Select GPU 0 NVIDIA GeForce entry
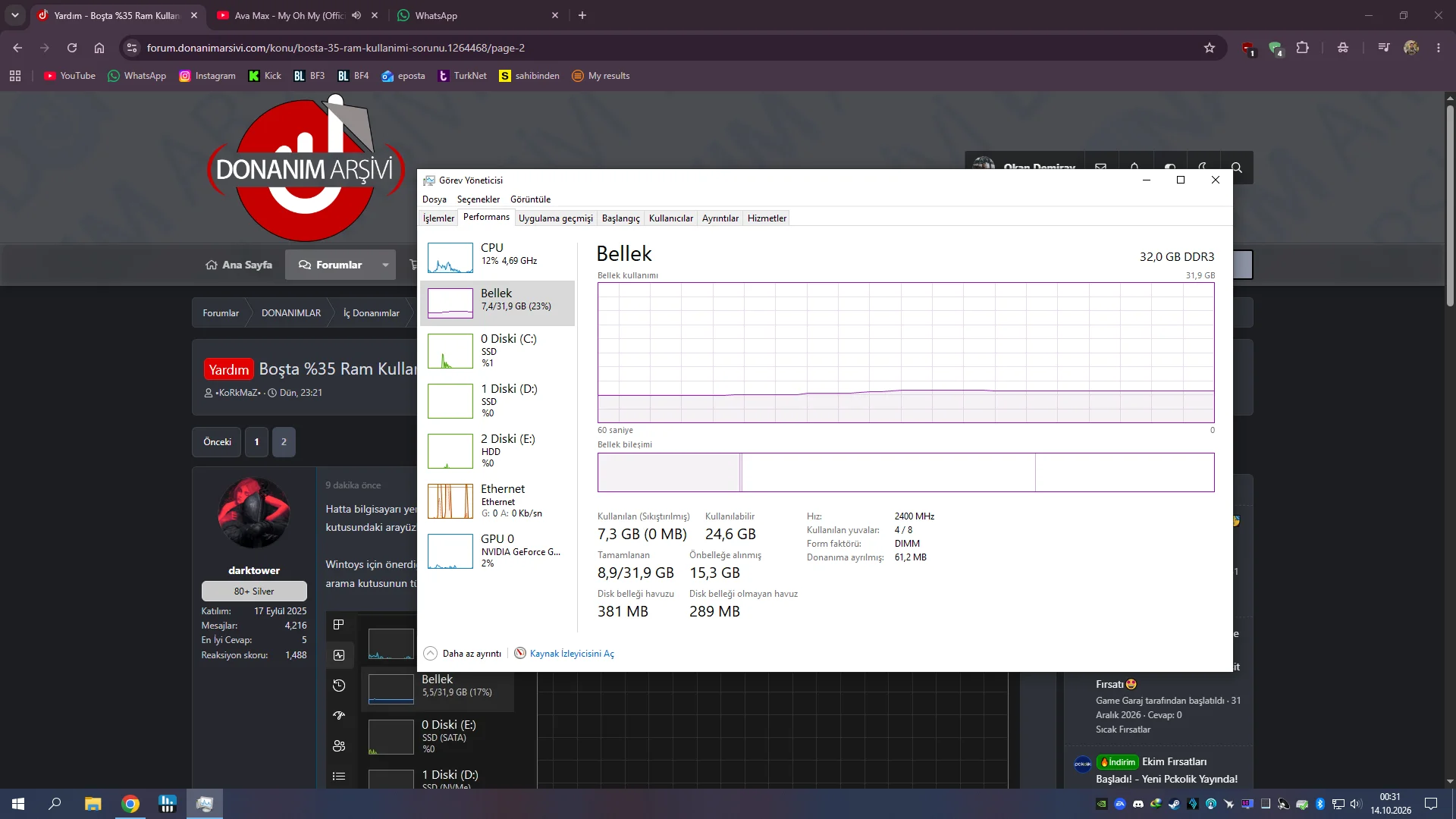The image size is (1456, 819). point(497,551)
